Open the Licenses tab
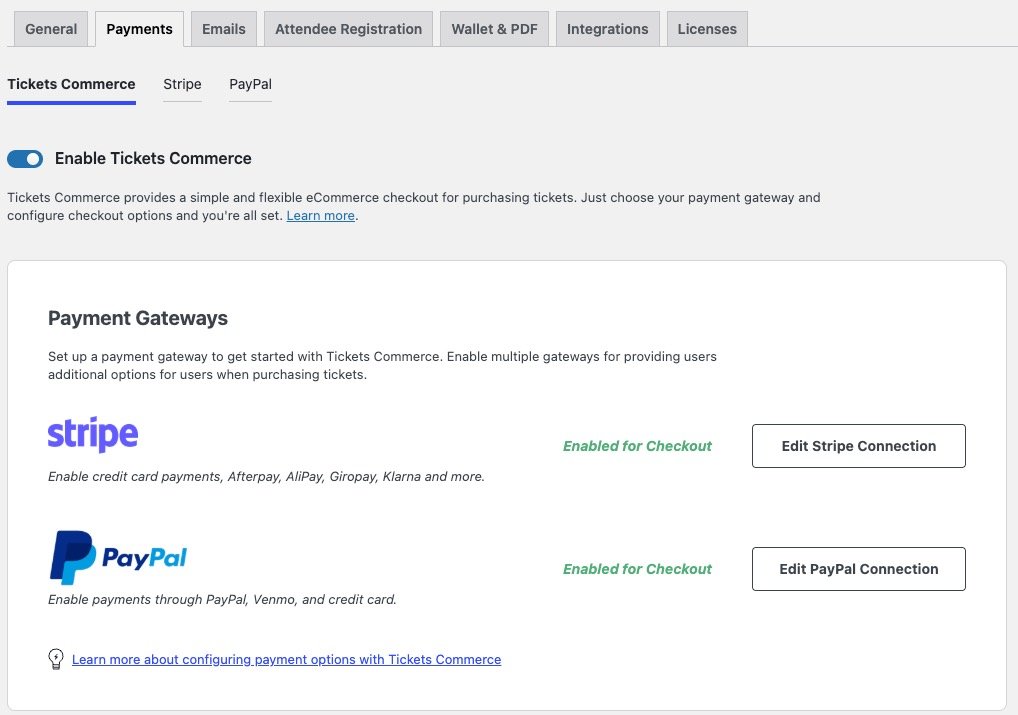 coord(707,29)
